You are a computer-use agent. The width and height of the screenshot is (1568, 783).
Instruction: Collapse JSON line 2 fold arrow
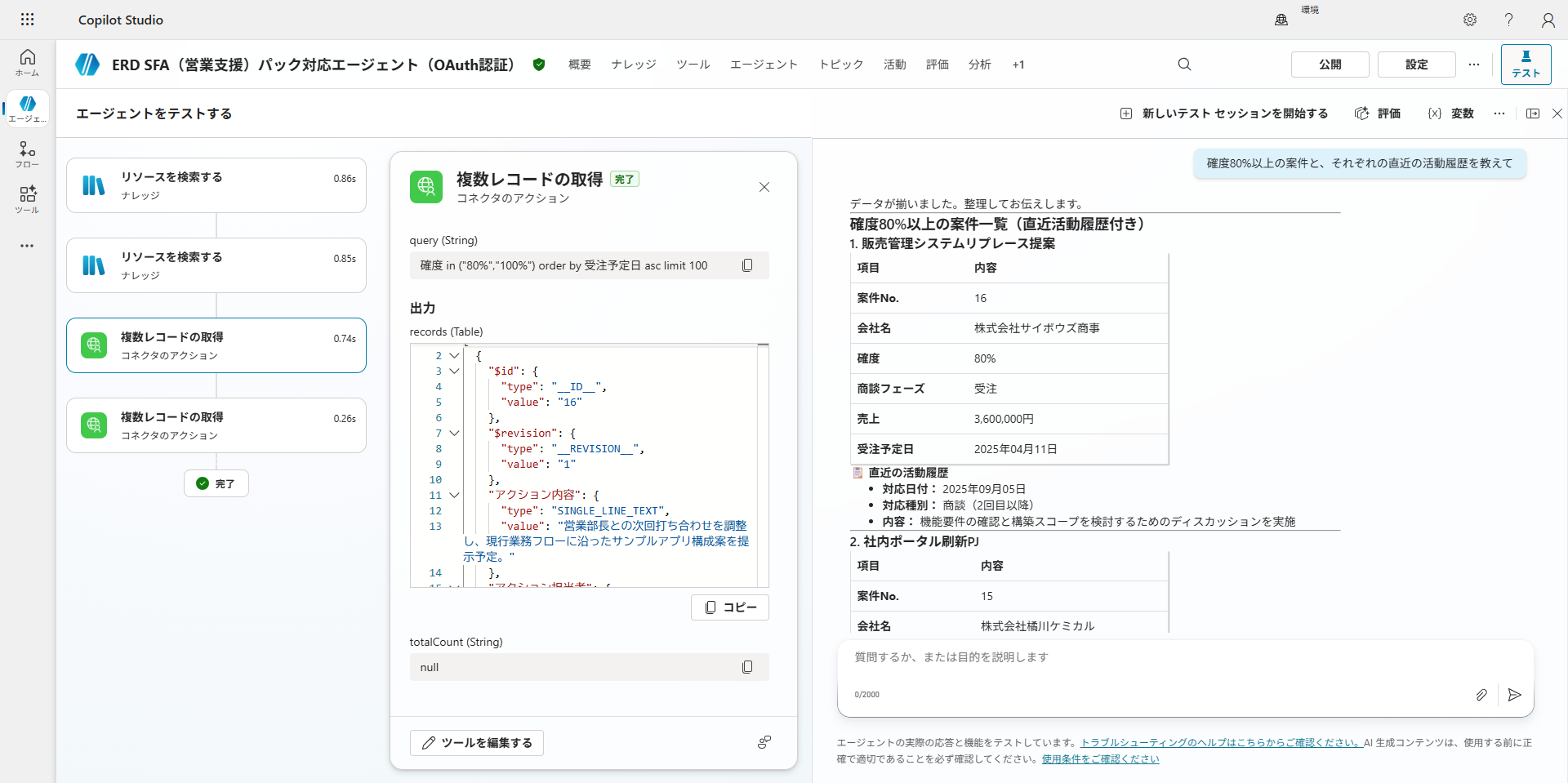455,356
